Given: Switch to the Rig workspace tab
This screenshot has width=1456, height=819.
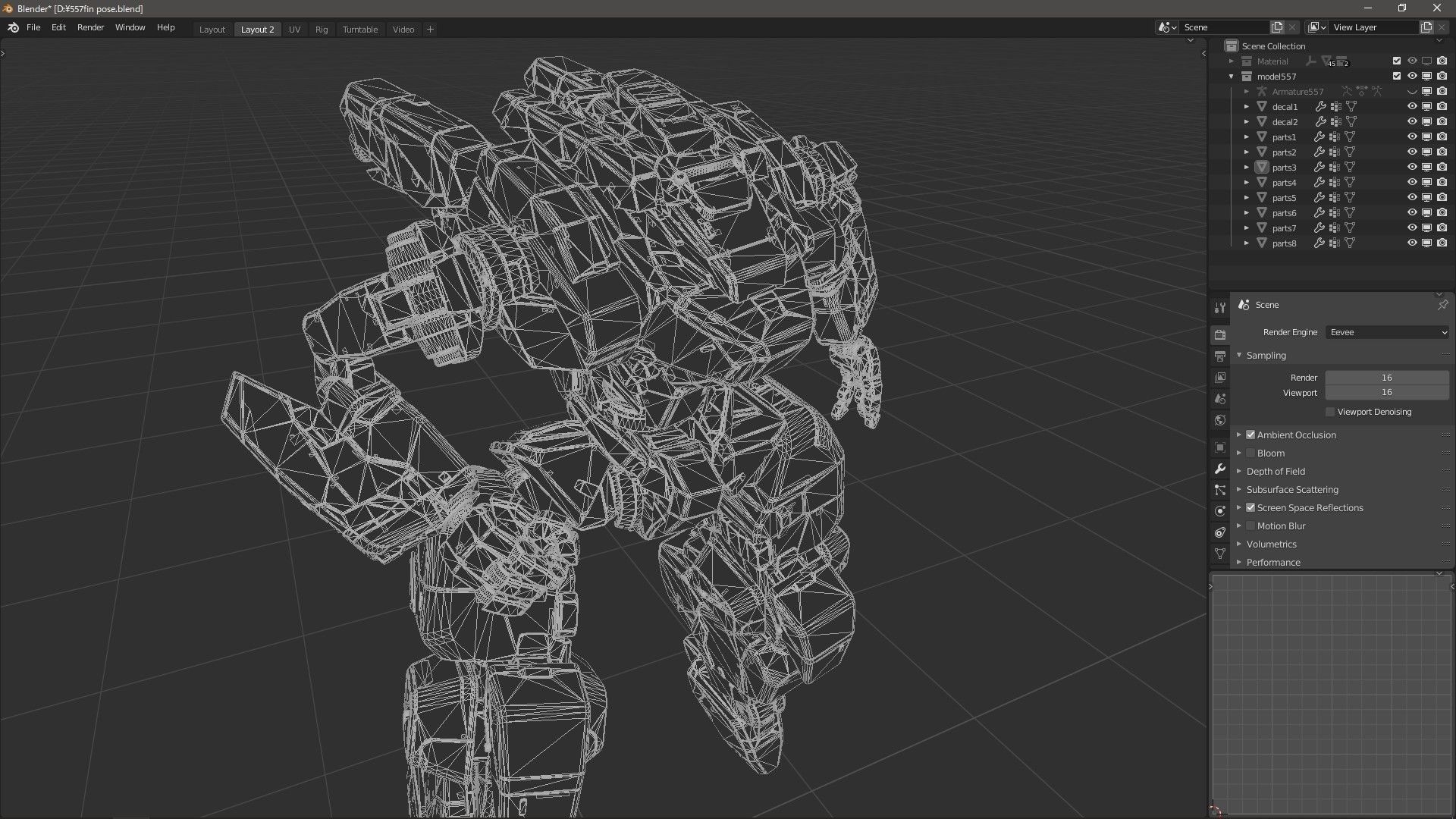Looking at the screenshot, I should click(x=322, y=30).
